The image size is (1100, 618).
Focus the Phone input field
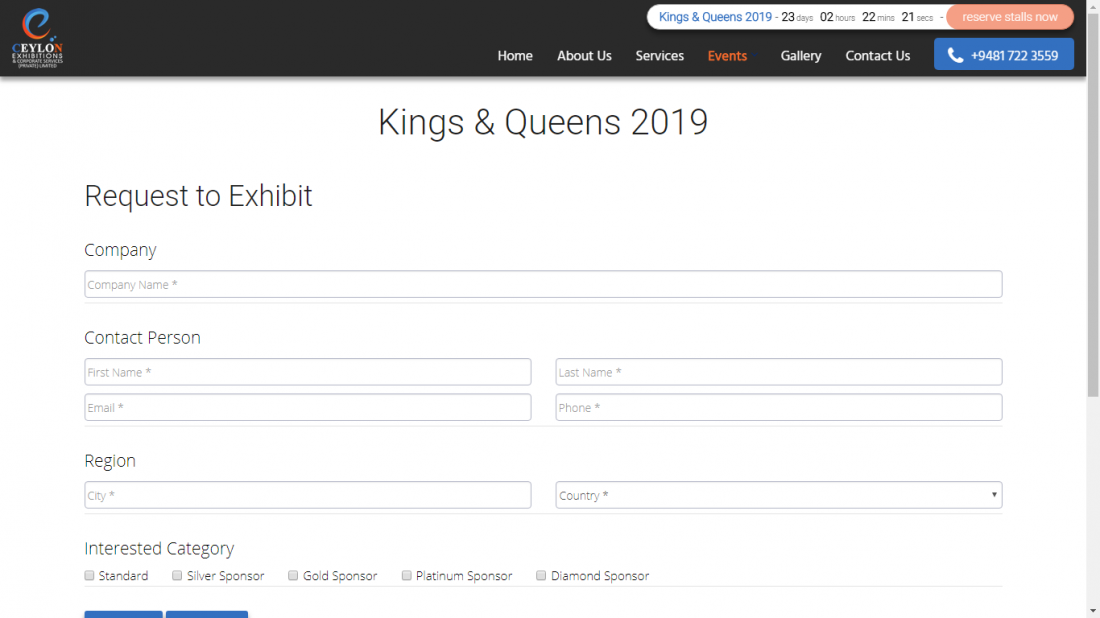pos(779,408)
